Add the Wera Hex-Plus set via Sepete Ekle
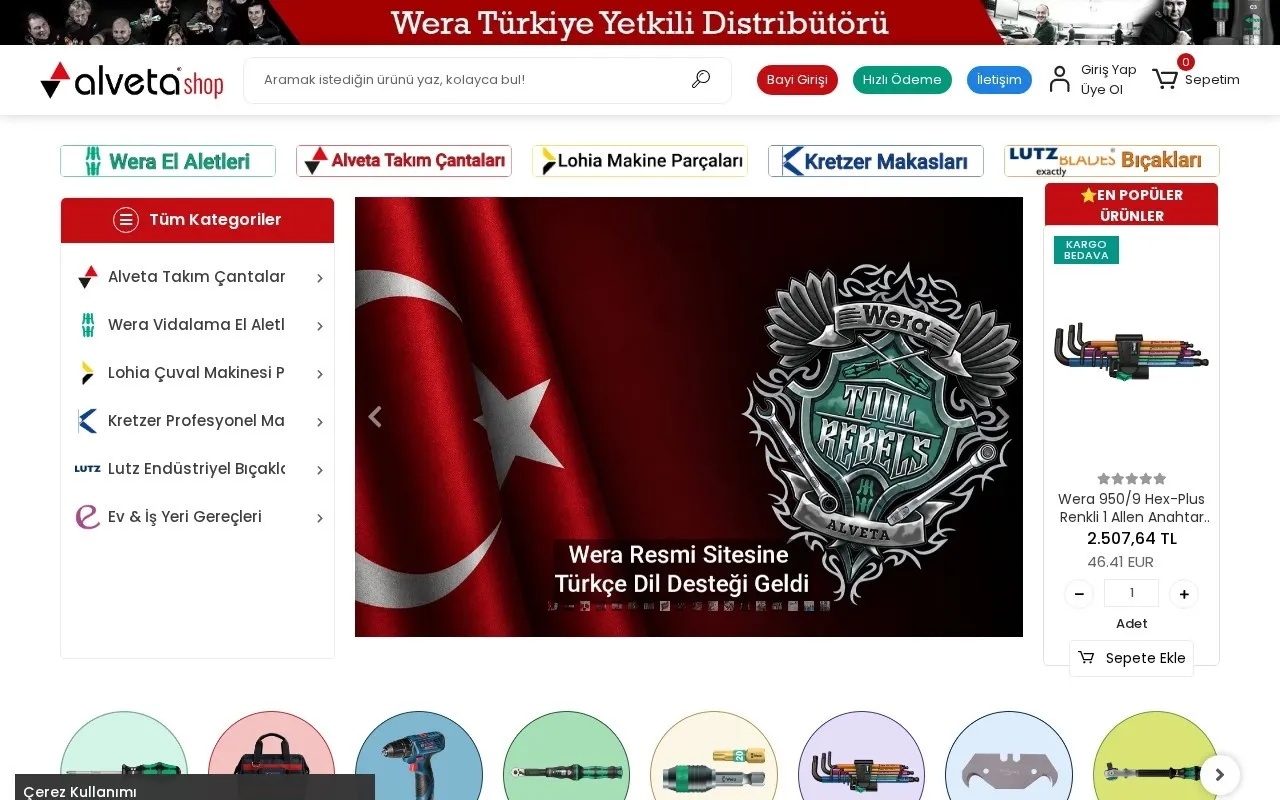 tap(1131, 658)
